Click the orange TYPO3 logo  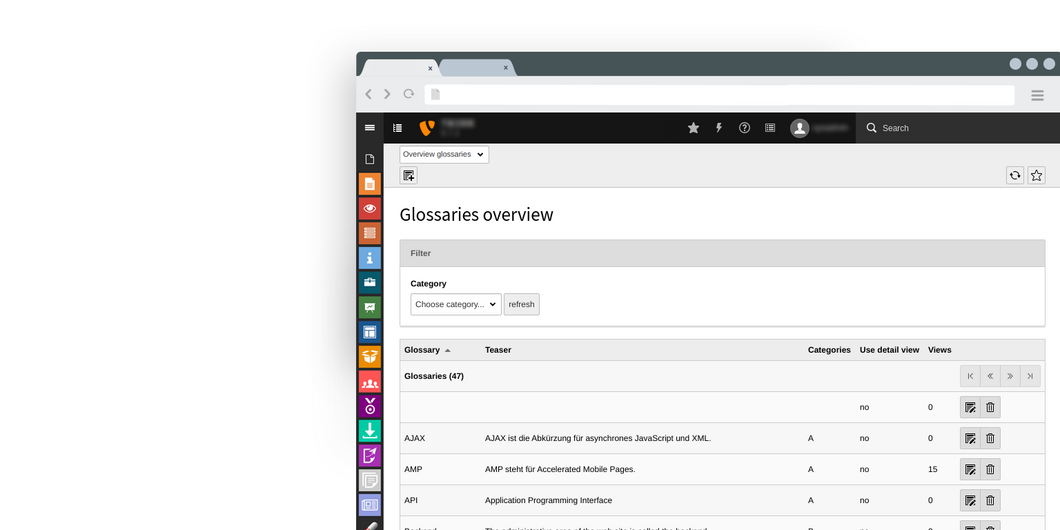point(426,128)
